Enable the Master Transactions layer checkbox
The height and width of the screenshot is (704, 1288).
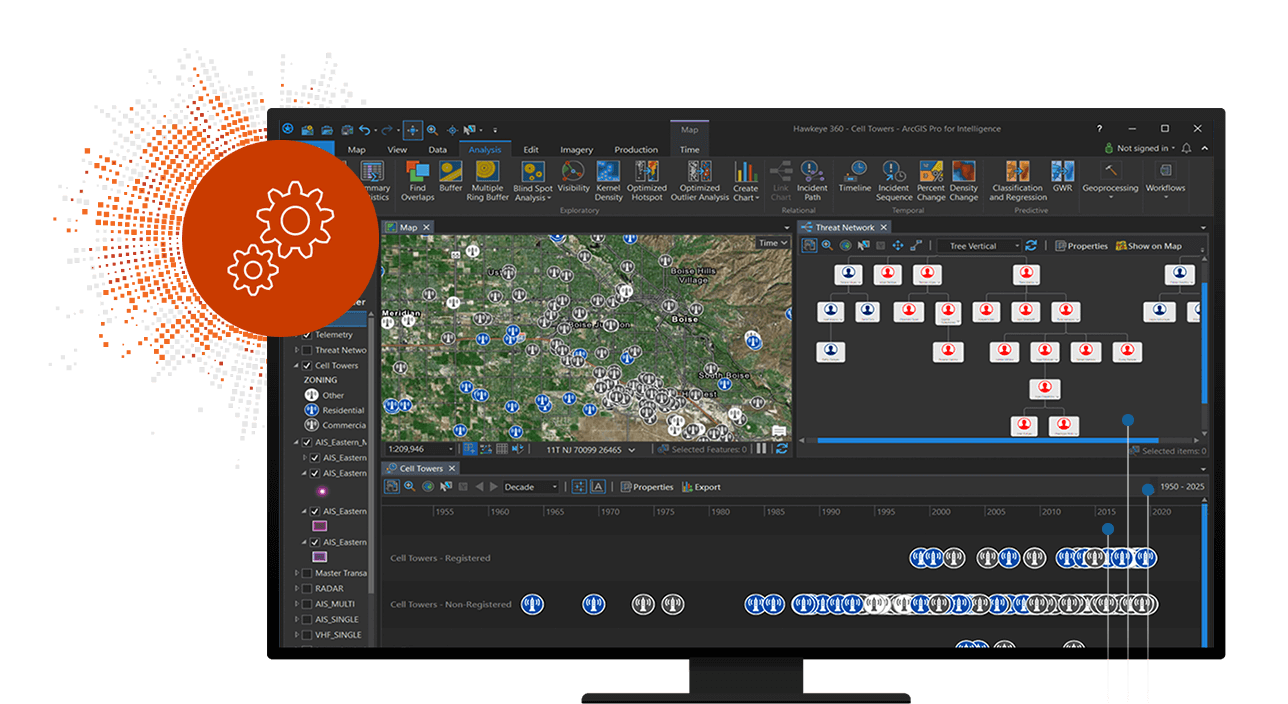click(x=307, y=573)
